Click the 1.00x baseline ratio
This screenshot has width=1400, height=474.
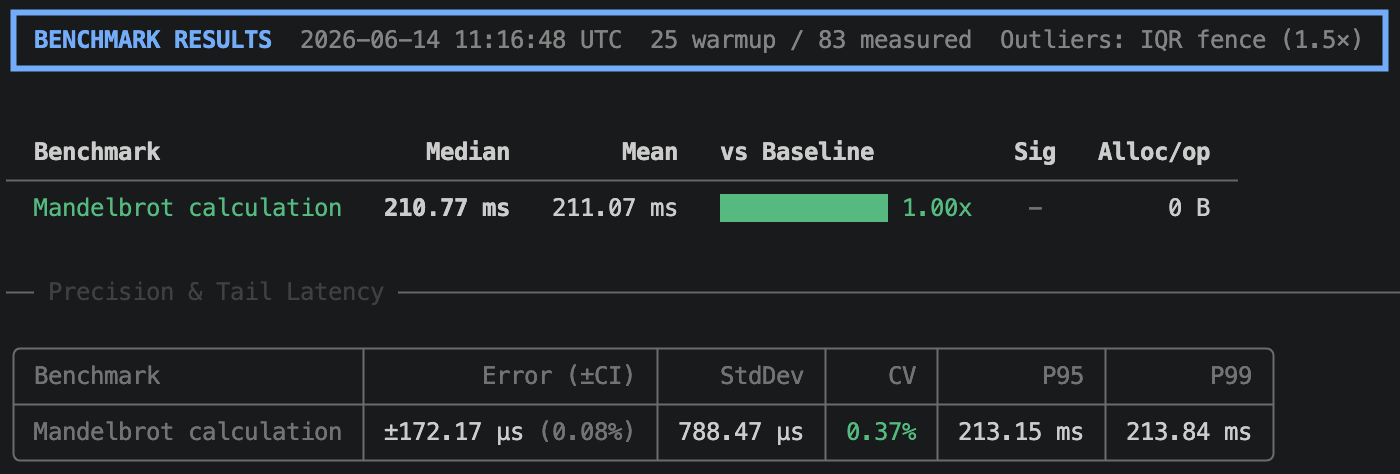coord(937,208)
